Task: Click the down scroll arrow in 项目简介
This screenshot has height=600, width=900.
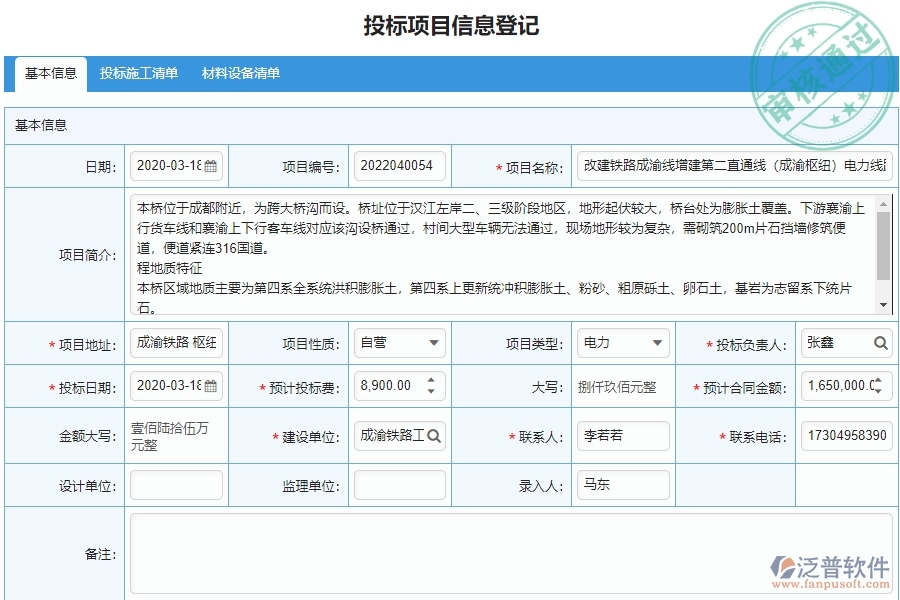Action: coord(881,303)
